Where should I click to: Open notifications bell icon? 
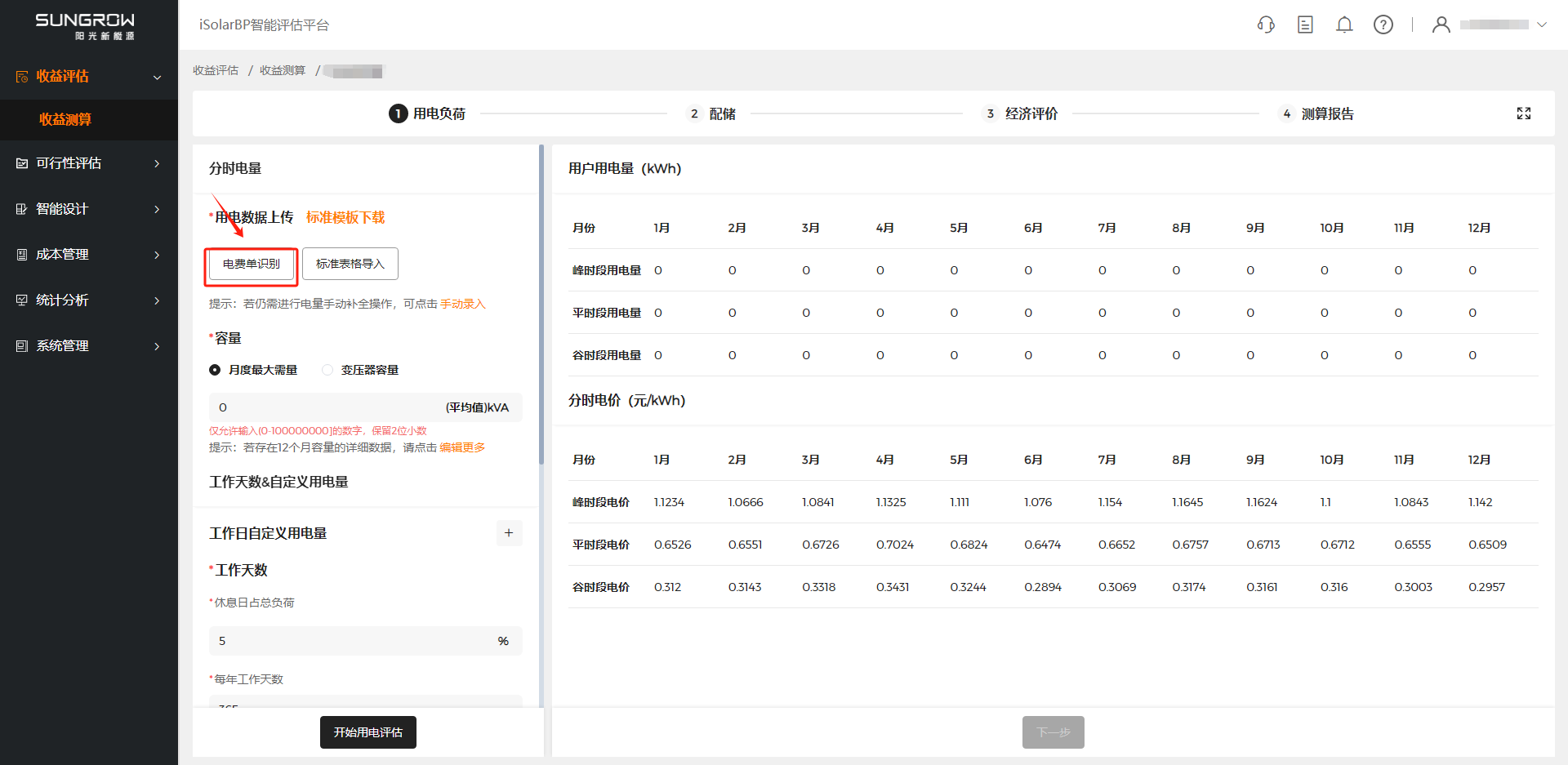point(1344,24)
